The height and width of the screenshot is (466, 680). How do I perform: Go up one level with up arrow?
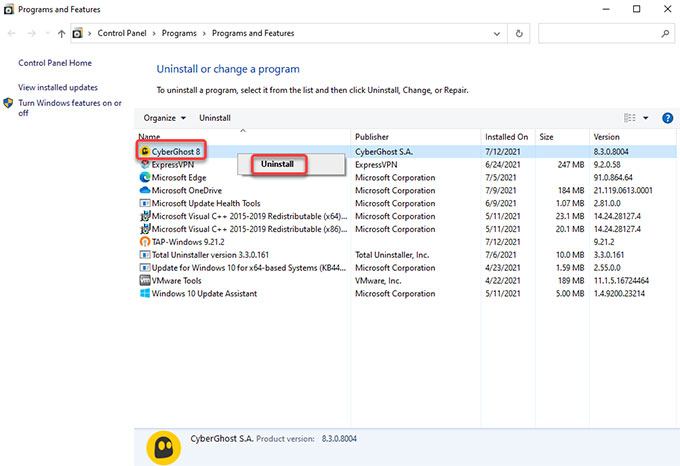pyautogui.click(x=61, y=33)
